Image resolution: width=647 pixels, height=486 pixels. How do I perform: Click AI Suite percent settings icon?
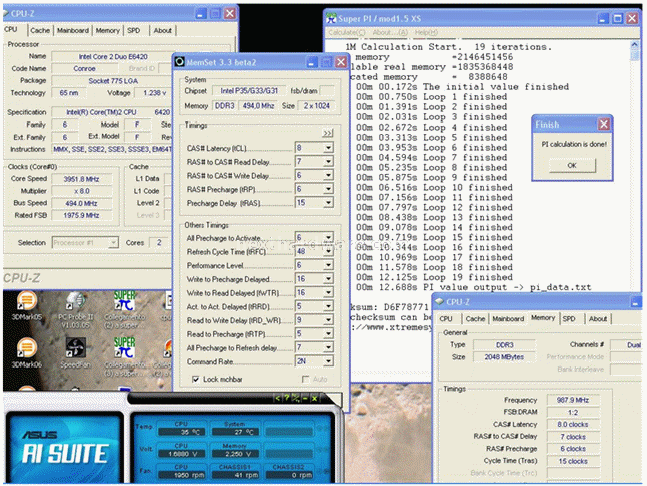[x=296, y=398]
